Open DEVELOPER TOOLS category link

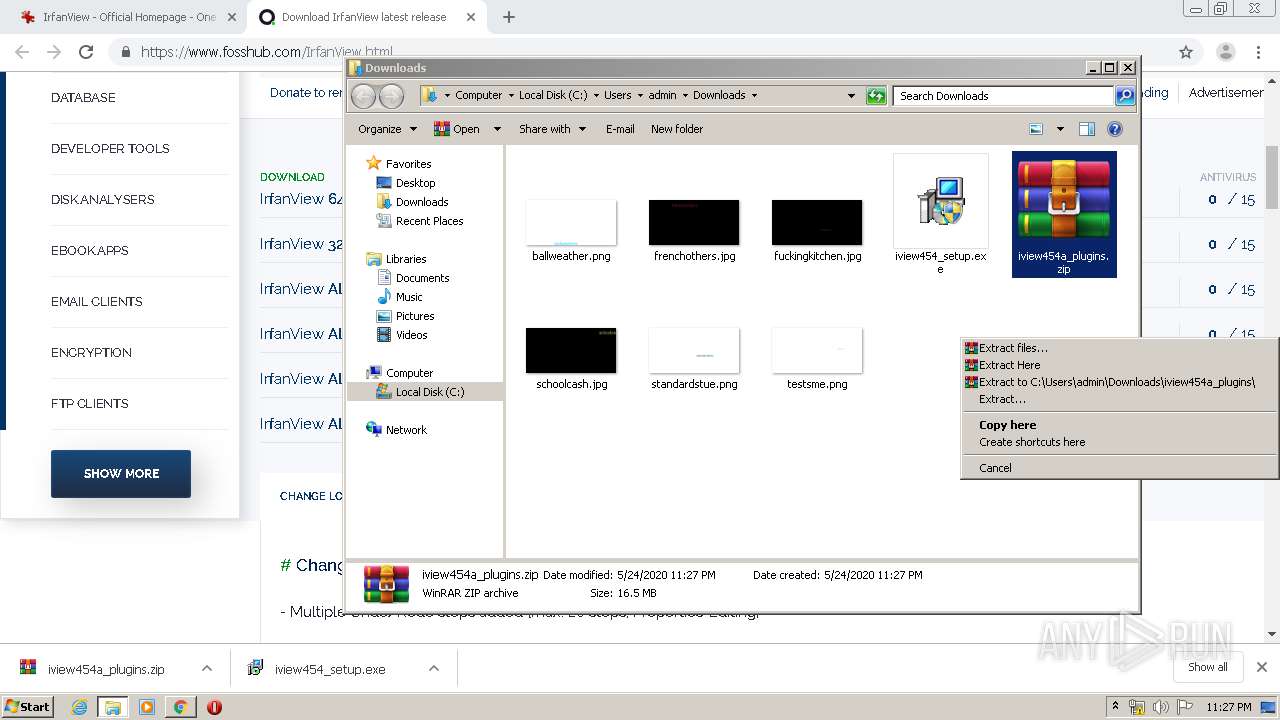pyautogui.click(x=110, y=149)
